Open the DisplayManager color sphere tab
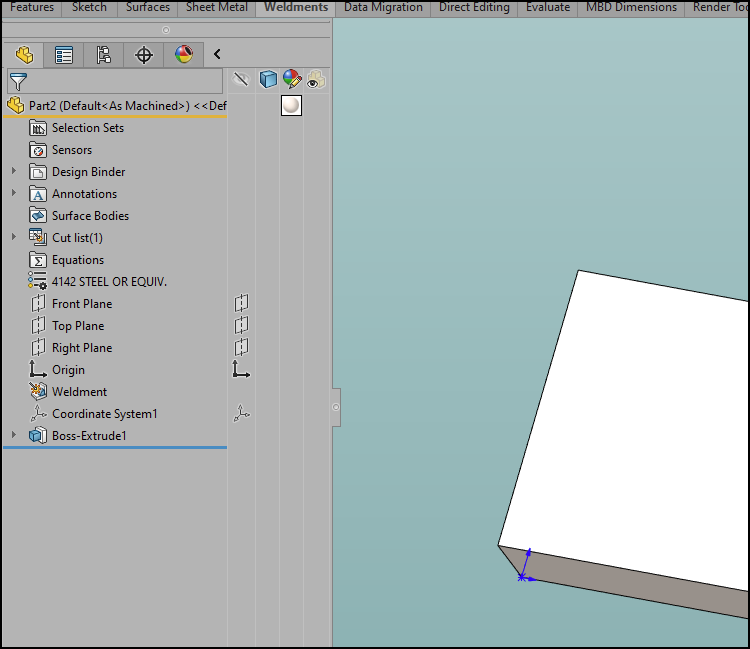This screenshot has width=750, height=649. click(184, 55)
